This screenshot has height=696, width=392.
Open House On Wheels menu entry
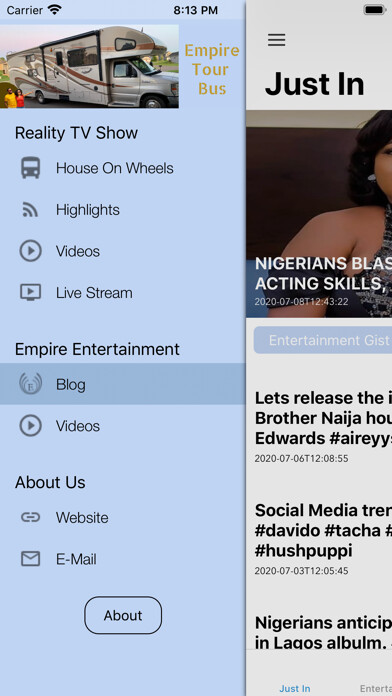[123, 168]
